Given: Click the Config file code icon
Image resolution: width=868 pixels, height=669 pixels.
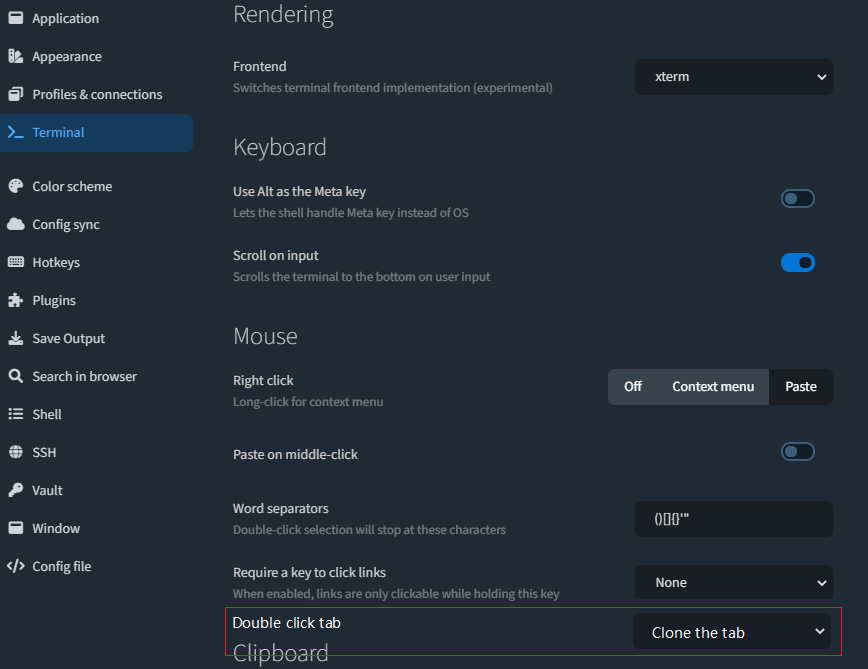Looking at the screenshot, I should click(15, 566).
